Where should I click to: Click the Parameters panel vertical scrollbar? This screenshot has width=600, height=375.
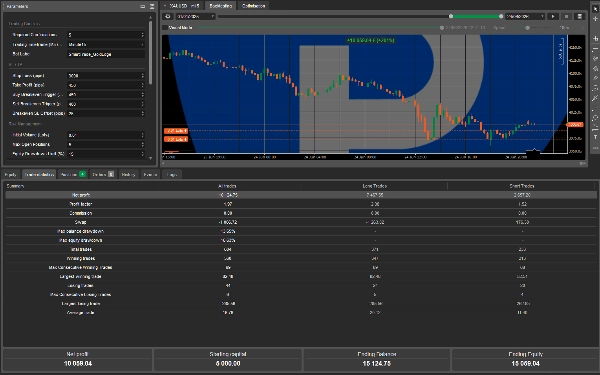coord(150,52)
